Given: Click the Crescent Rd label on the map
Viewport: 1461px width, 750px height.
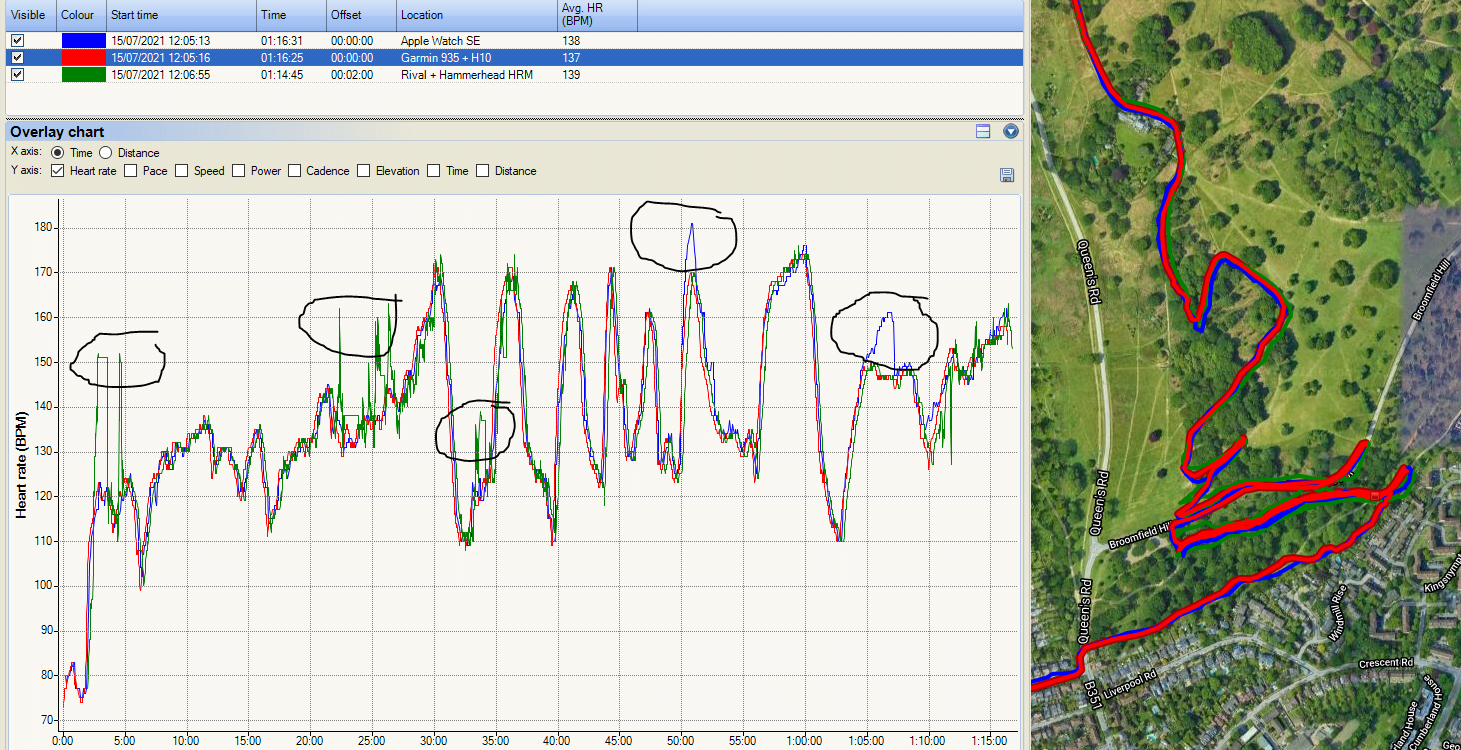Looking at the screenshot, I should (1386, 664).
